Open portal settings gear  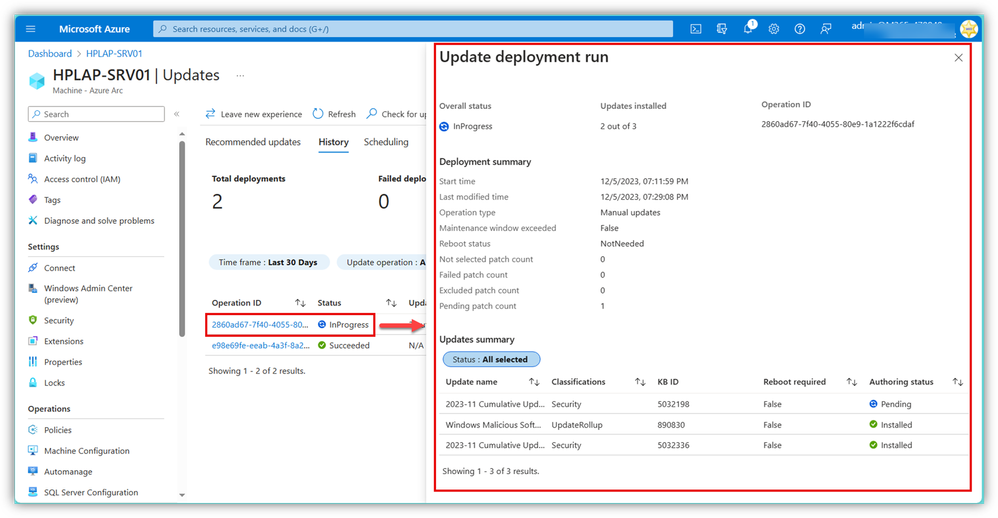point(774,29)
